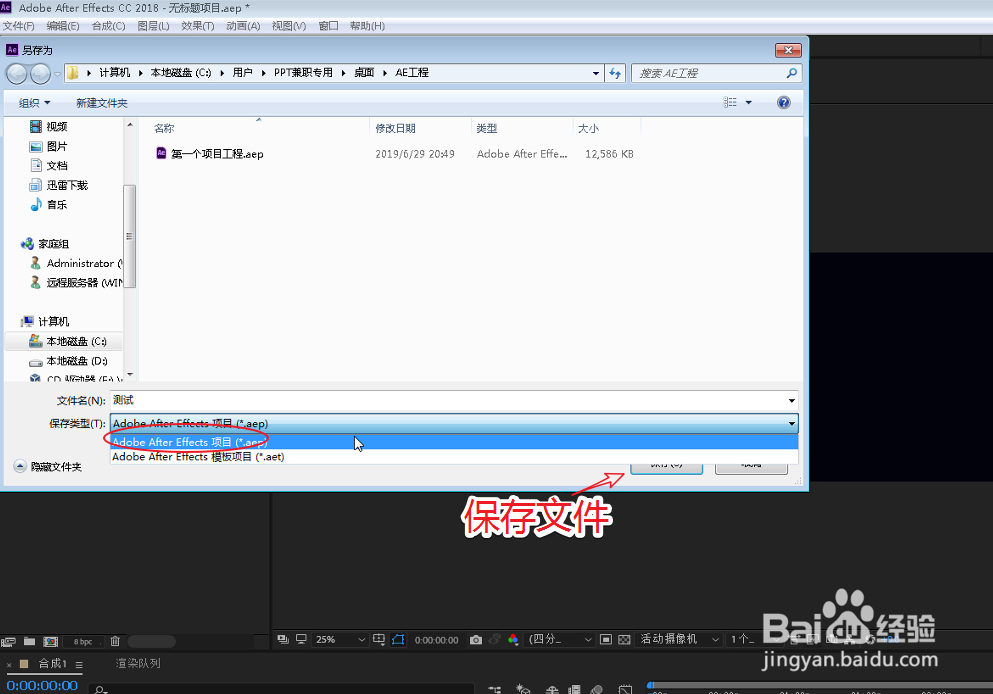Viewport: 993px width, 694px height.
Task: Select the 合成1 timeline tab
Action: click(x=53, y=664)
